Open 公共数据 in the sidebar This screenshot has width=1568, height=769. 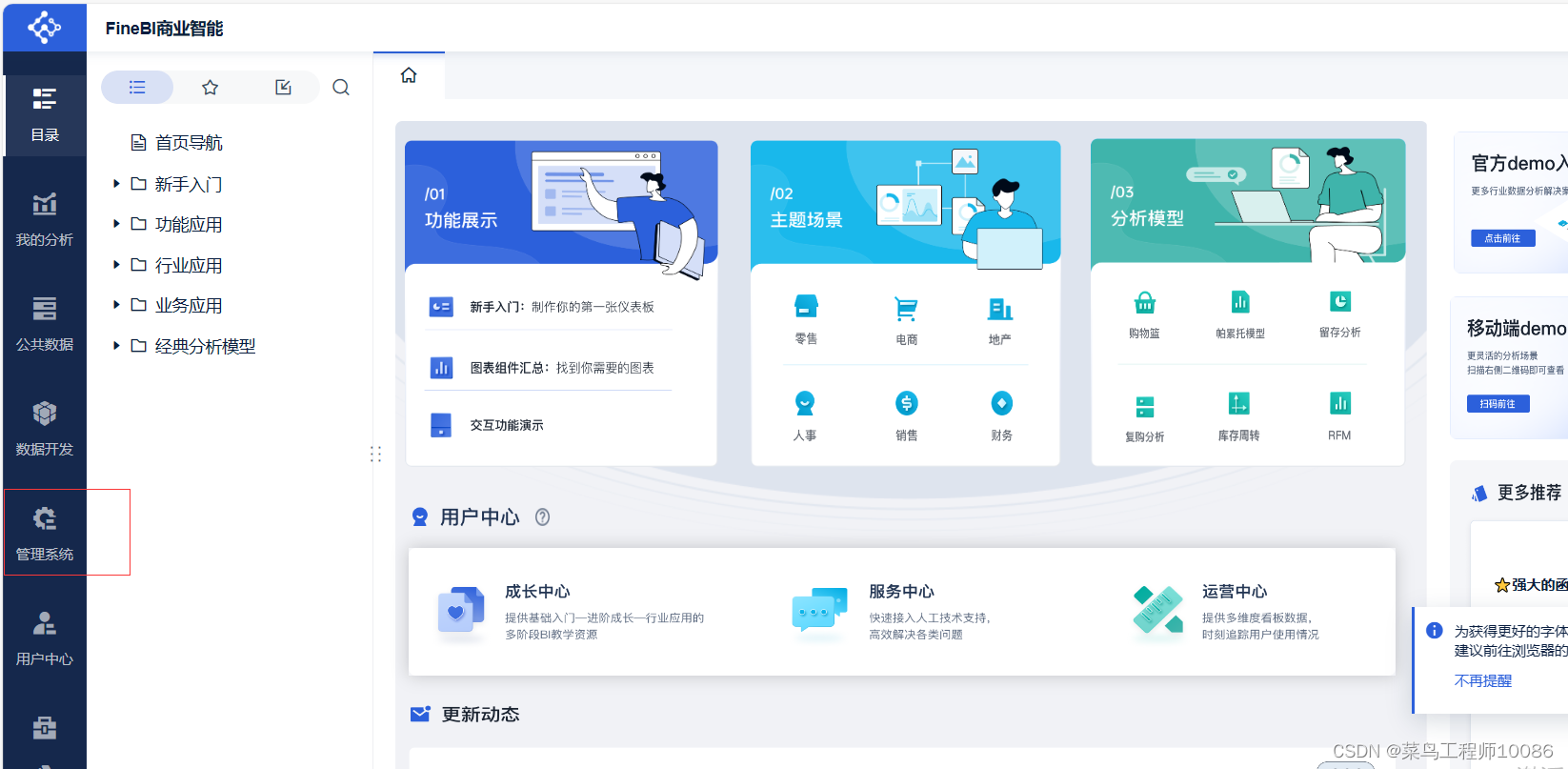[45, 324]
